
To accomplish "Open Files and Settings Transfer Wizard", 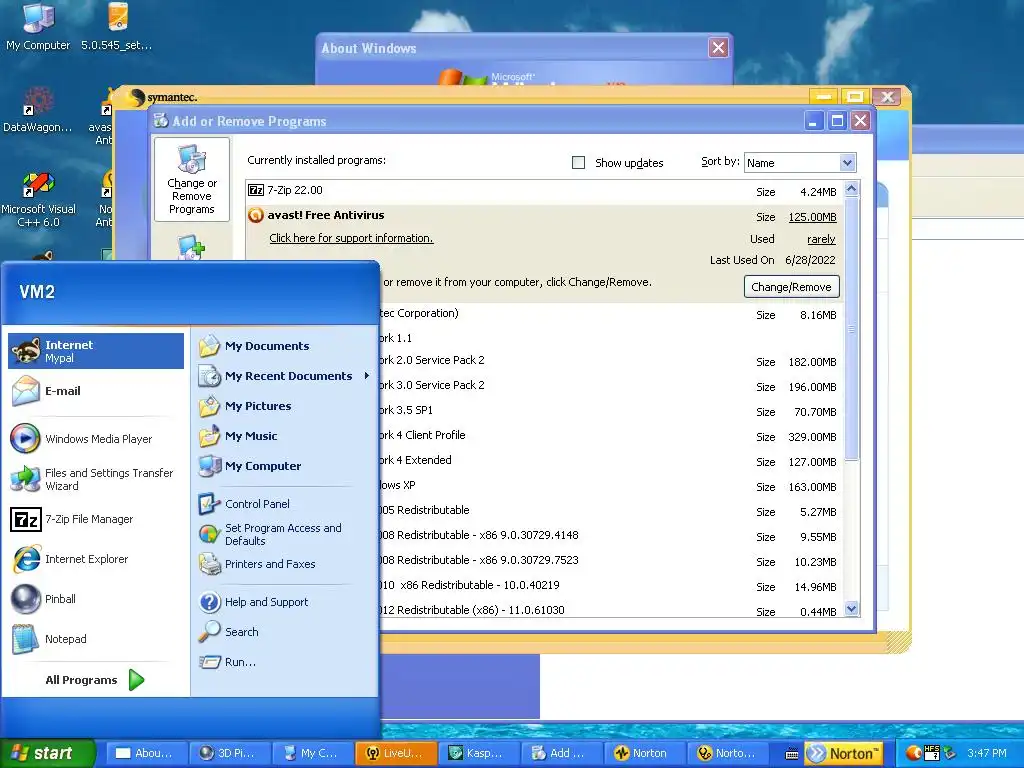I will (96, 479).
